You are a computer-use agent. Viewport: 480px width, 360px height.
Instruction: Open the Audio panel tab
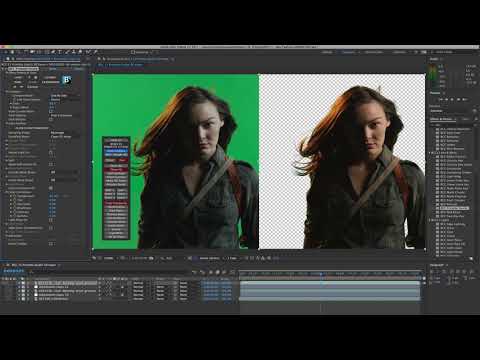434,59
